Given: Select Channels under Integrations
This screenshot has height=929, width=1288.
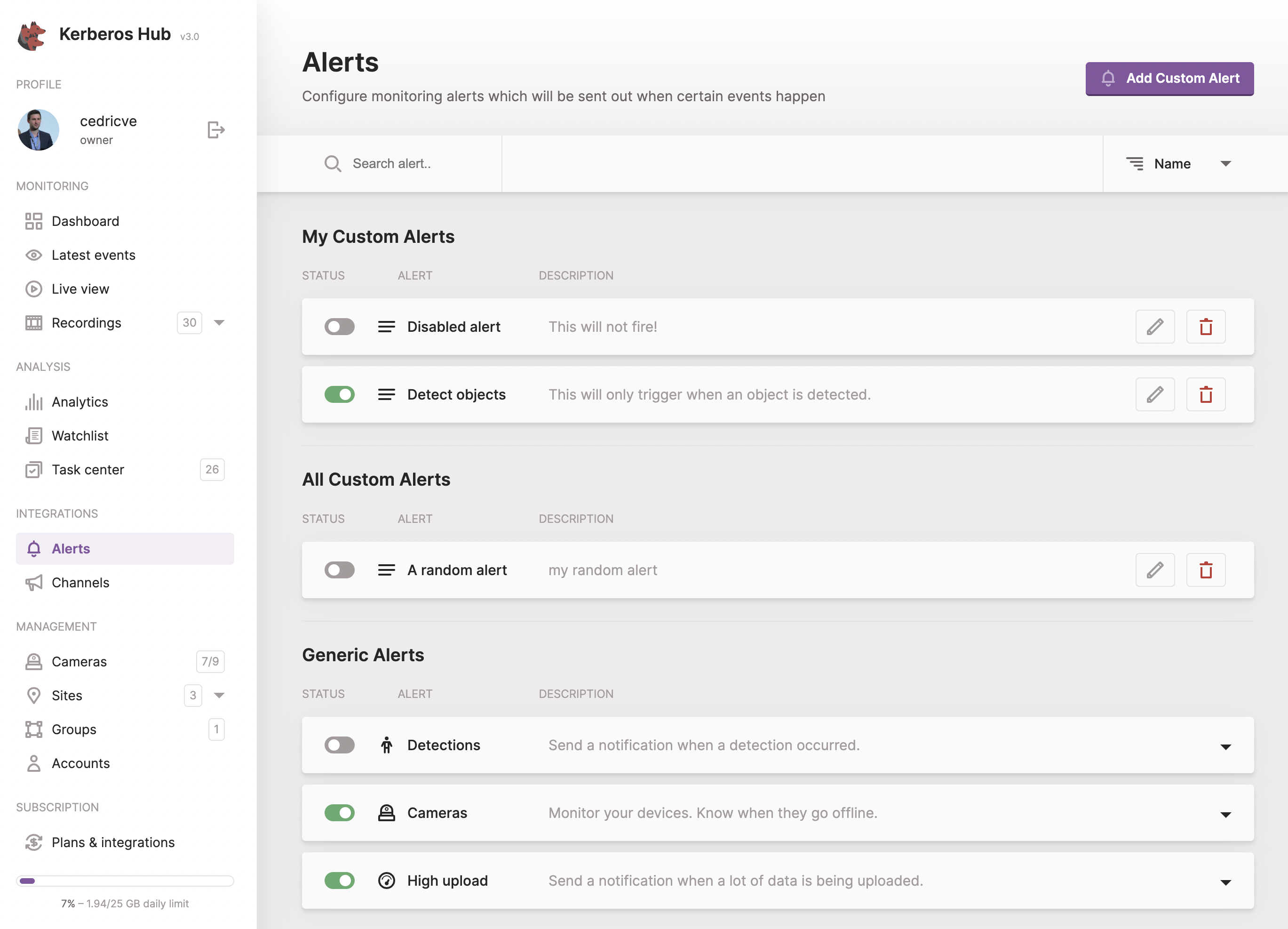Looking at the screenshot, I should tap(80, 583).
